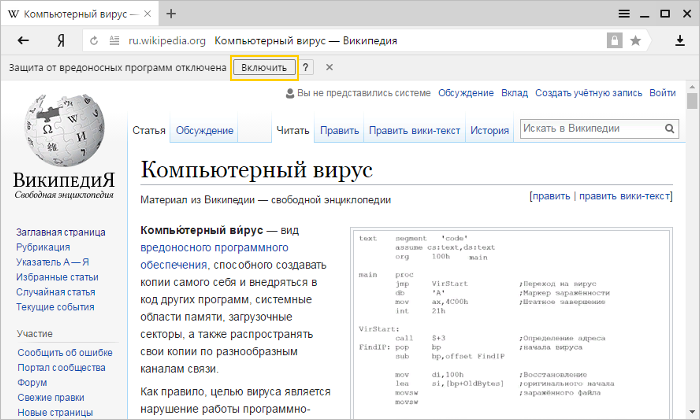Click the user avatar icon beside Вы не представились
The width and height of the screenshot is (700, 420).
point(290,93)
